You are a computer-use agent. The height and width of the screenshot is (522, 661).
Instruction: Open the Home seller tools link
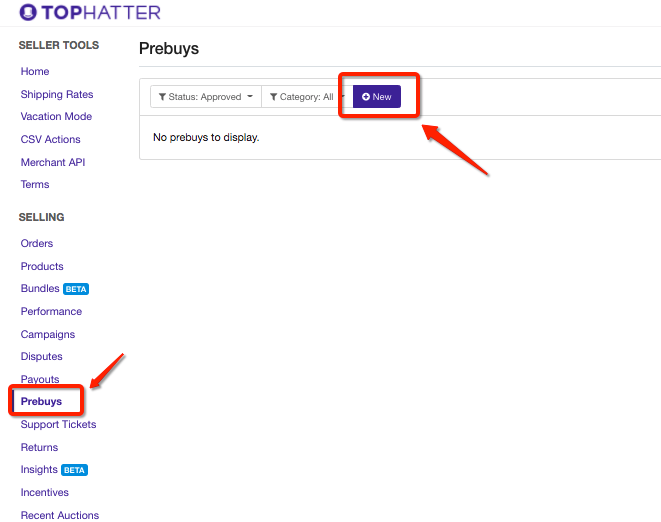point(35,71)
